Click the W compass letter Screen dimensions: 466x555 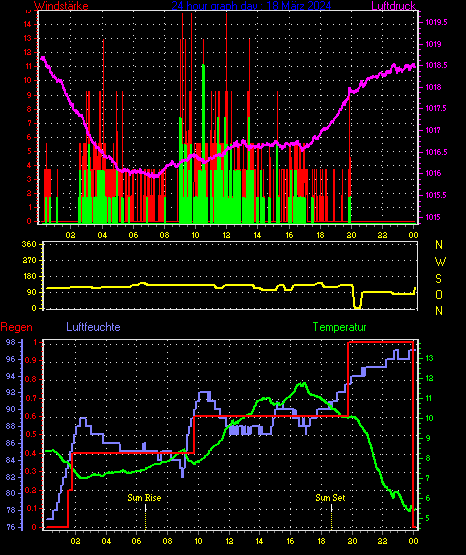[x=440, y=262]
